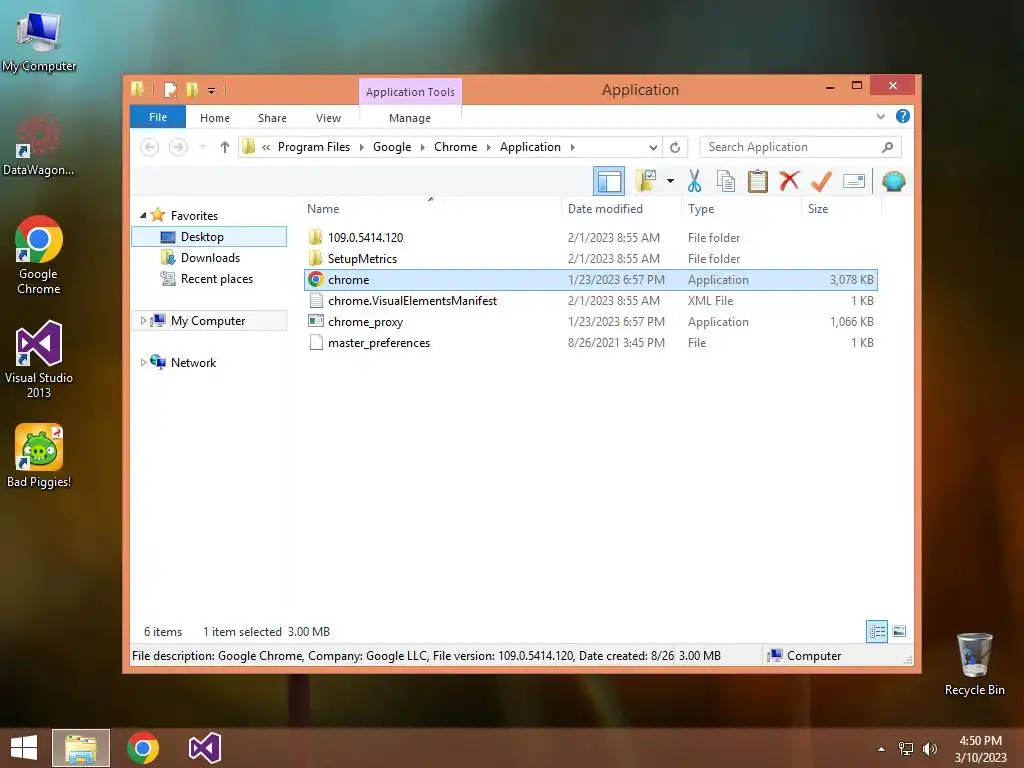Sort by the Date modified column header
This screenshot has height=768, width=1024.
click(620, 209)
